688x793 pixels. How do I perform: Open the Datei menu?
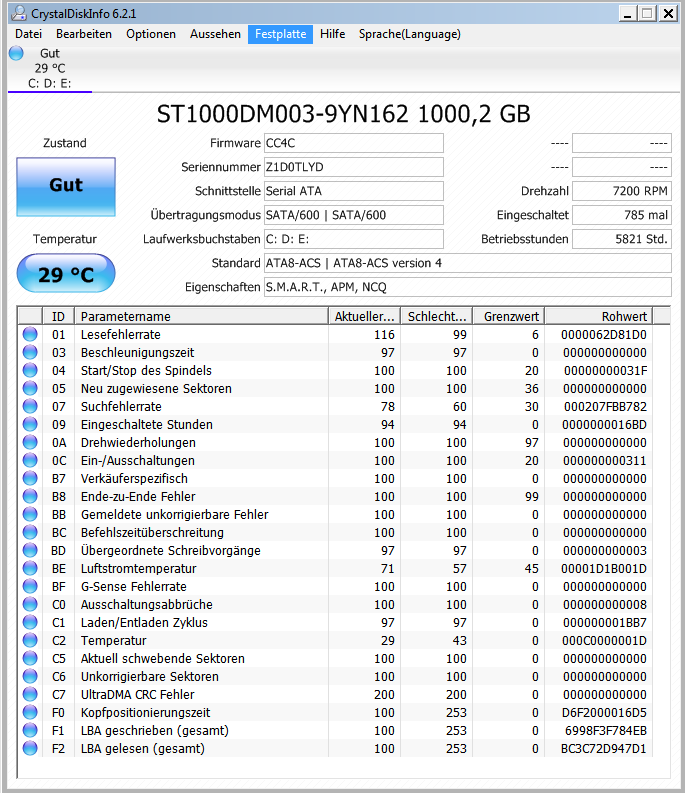pyautogui.click(x=28, y=34)
